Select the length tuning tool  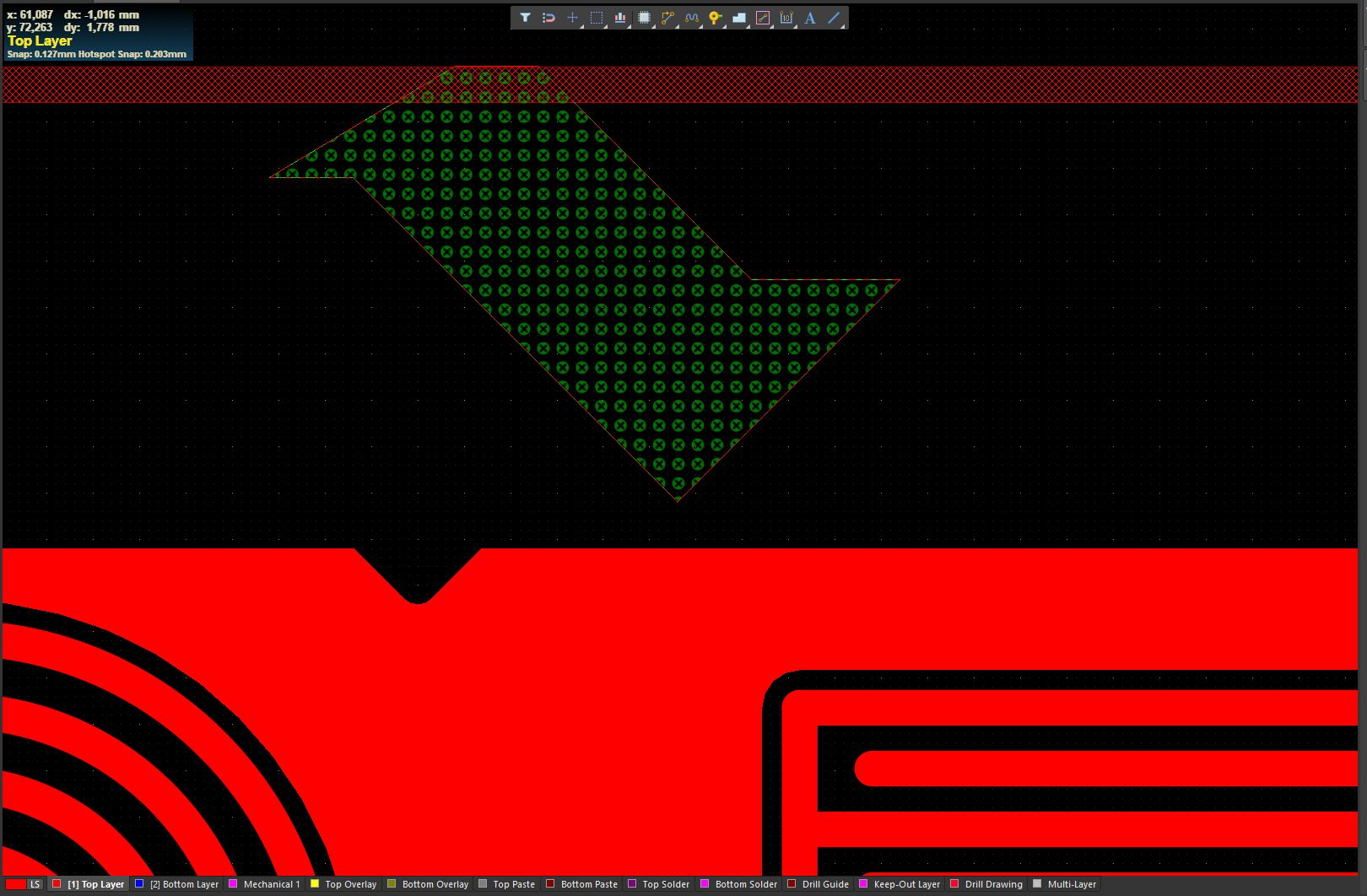(692, 18)
